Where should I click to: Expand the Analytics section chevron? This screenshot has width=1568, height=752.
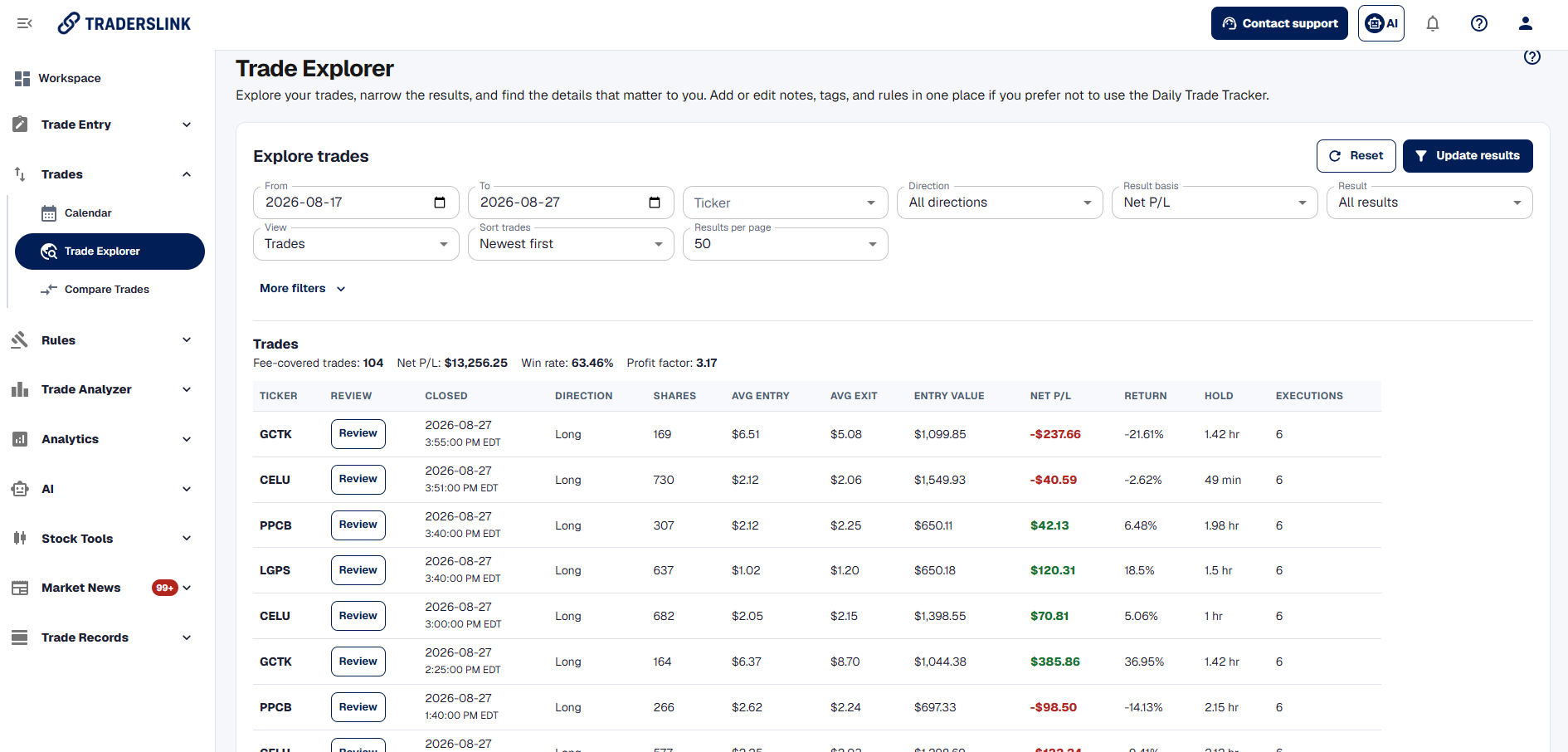pos(187,439)
